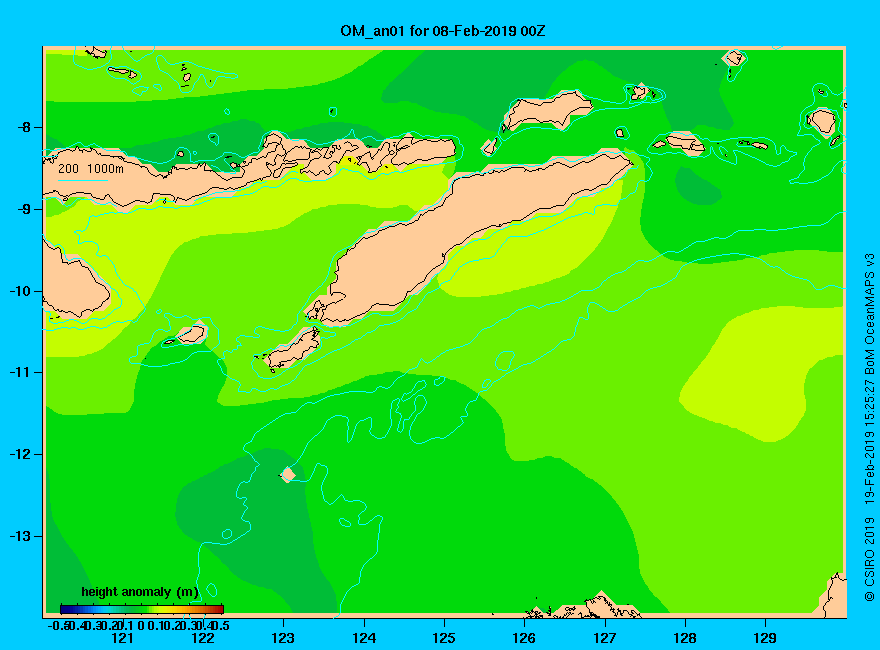Click latitude label -8
This screenshot has height=650, width=880.
coord(24,127)
